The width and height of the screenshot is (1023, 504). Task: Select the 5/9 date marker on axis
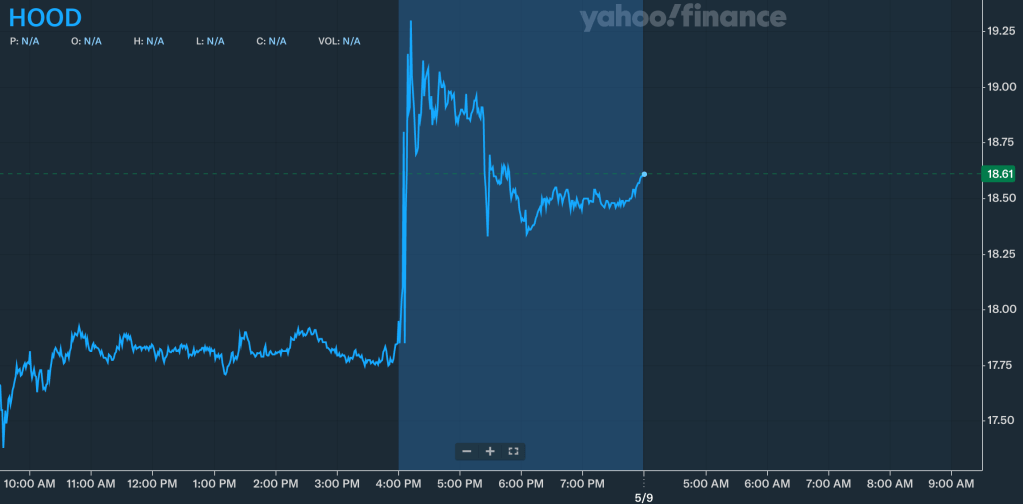click(x=644, y=497)
